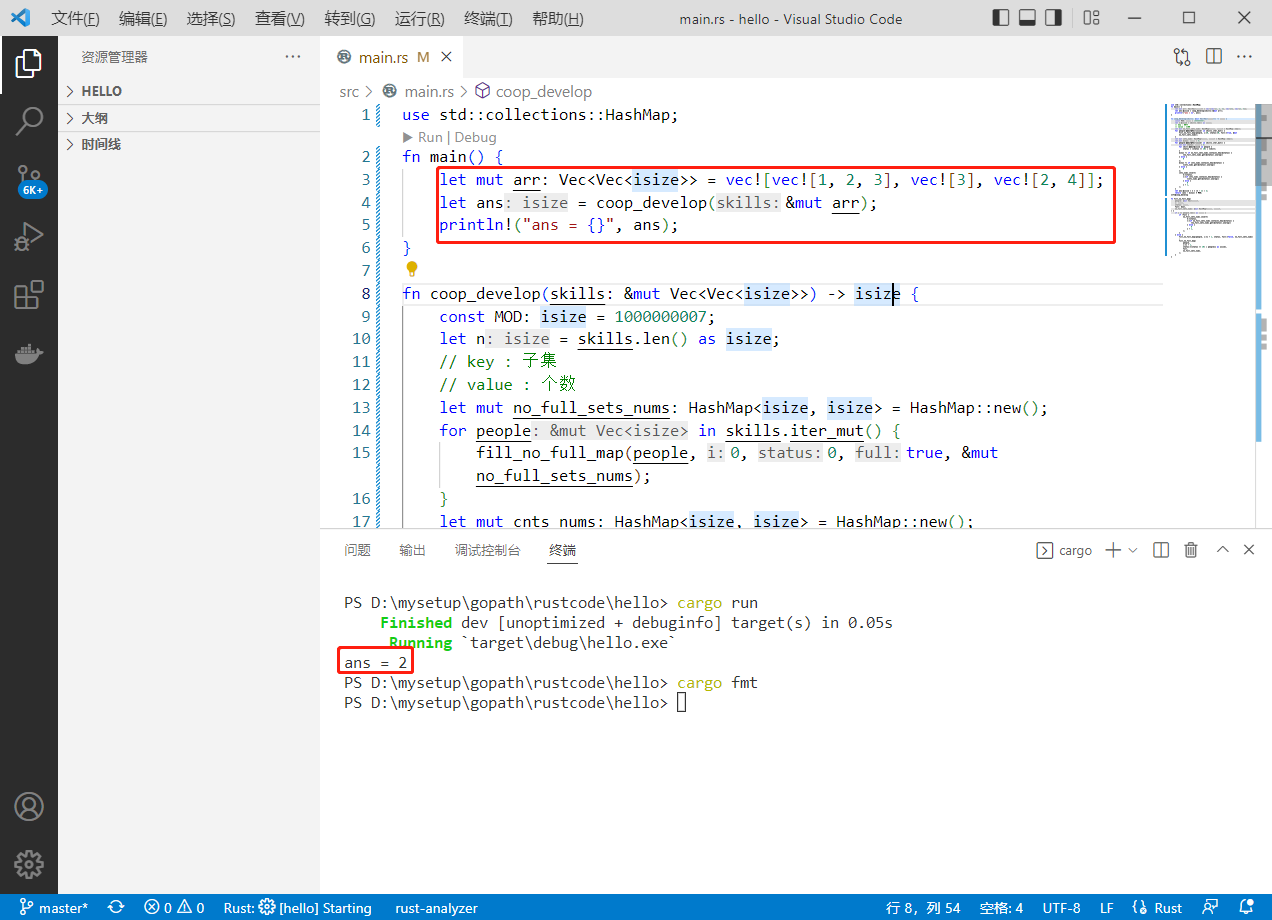
Task: Click the explorer panel more actions ellipsis
Action: (x=293, y=57)
